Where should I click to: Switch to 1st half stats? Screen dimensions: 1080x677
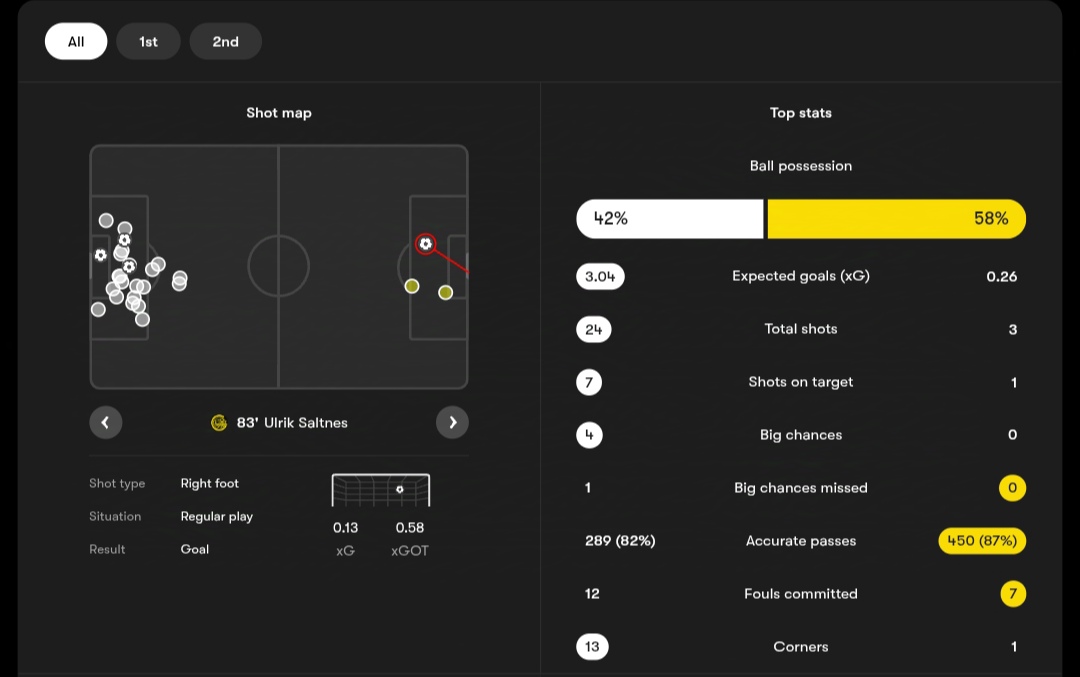point(148,41)
